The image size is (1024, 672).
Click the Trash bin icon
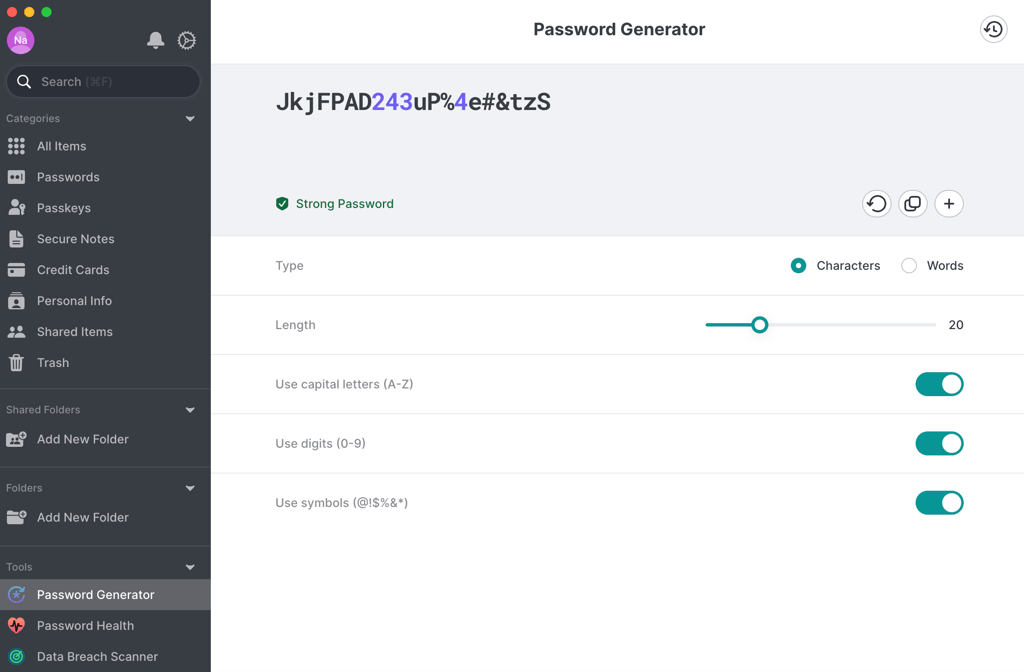pos(16,362)
